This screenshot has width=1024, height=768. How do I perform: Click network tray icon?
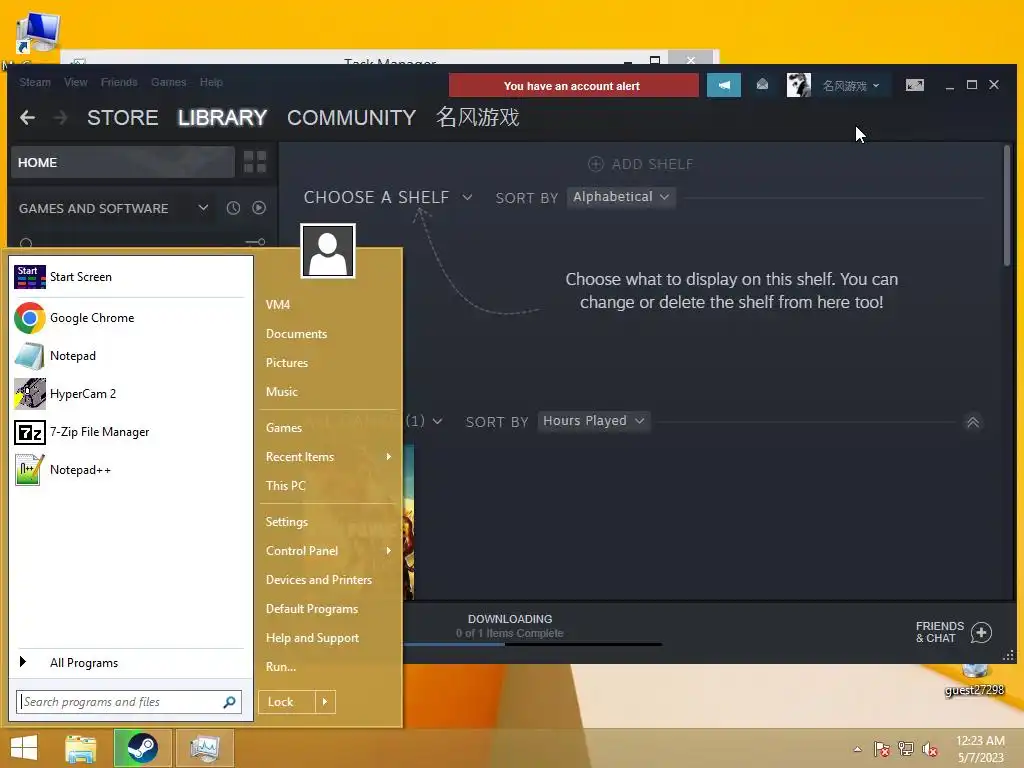pyautogui.click(x=906, y=749)
